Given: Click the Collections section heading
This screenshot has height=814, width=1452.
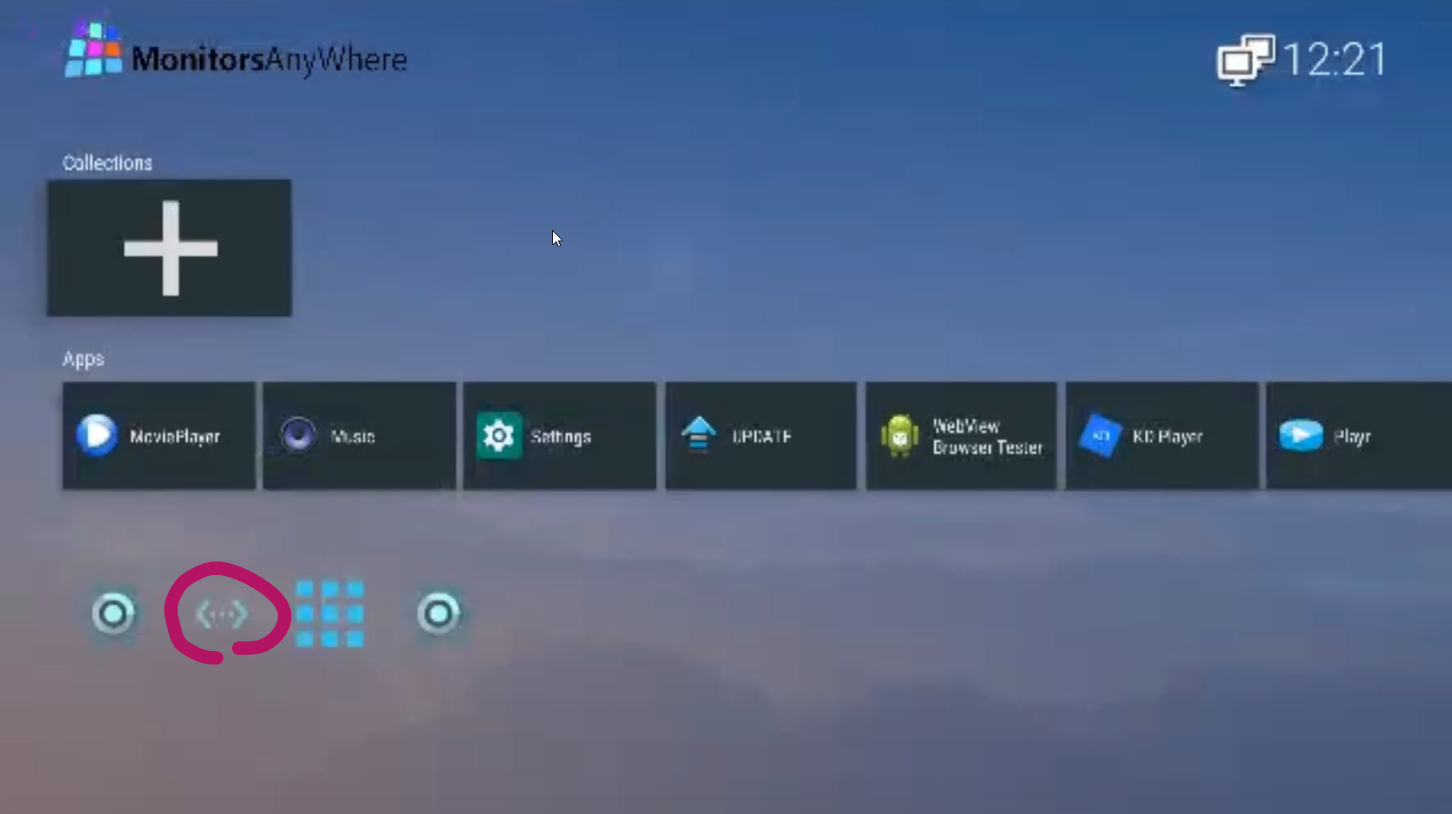Looking at the screenshot, I should tap(107, 163).
